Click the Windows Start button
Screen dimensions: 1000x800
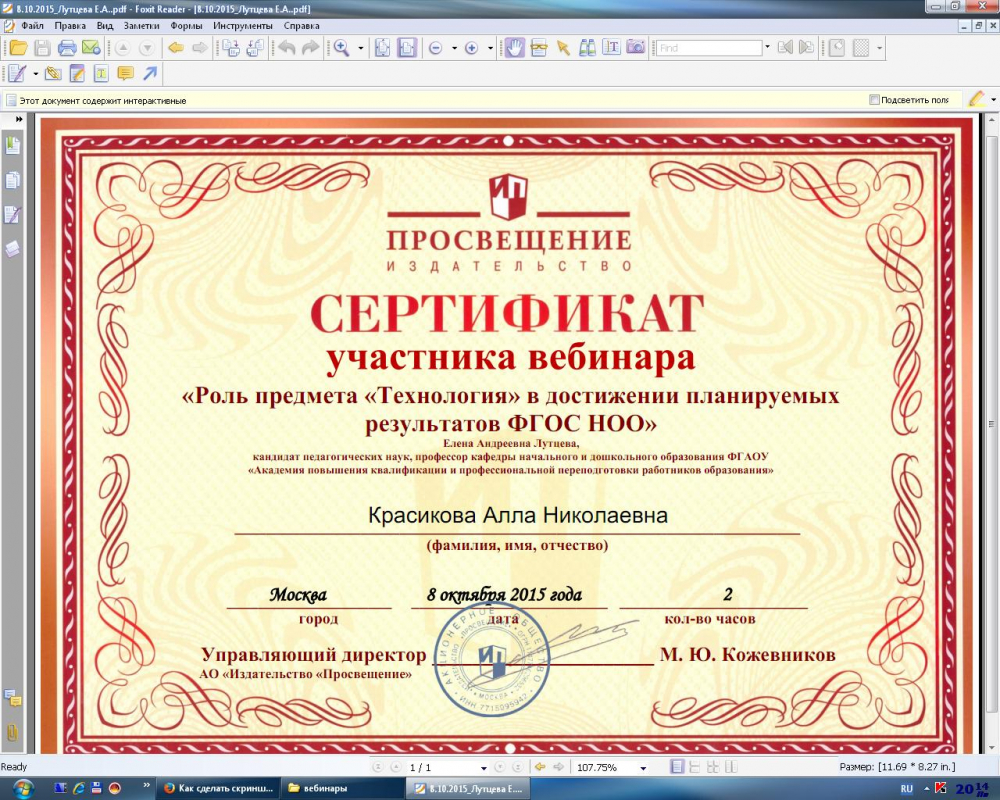(23, 789)
